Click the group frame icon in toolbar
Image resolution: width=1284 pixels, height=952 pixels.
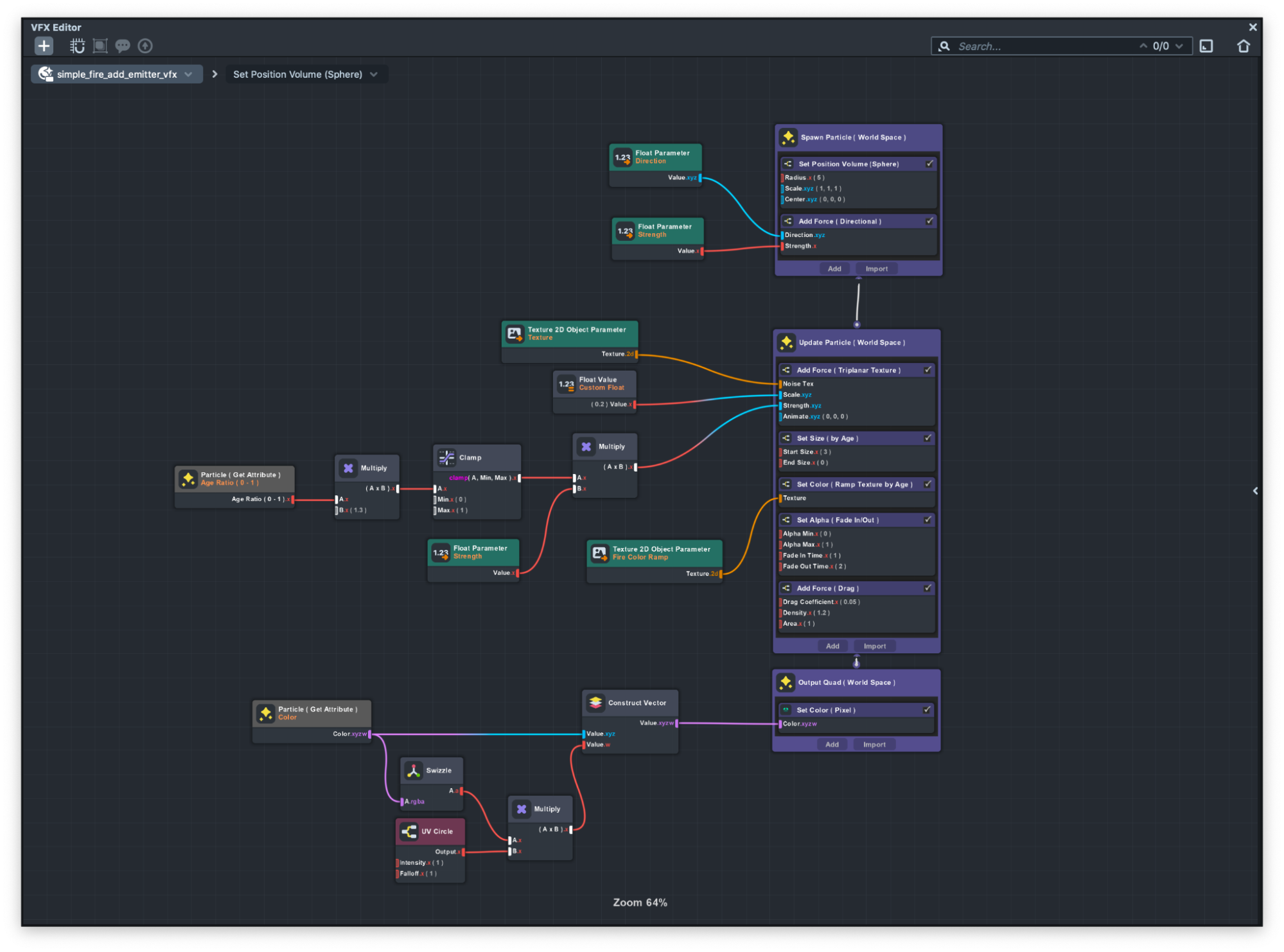100,46
